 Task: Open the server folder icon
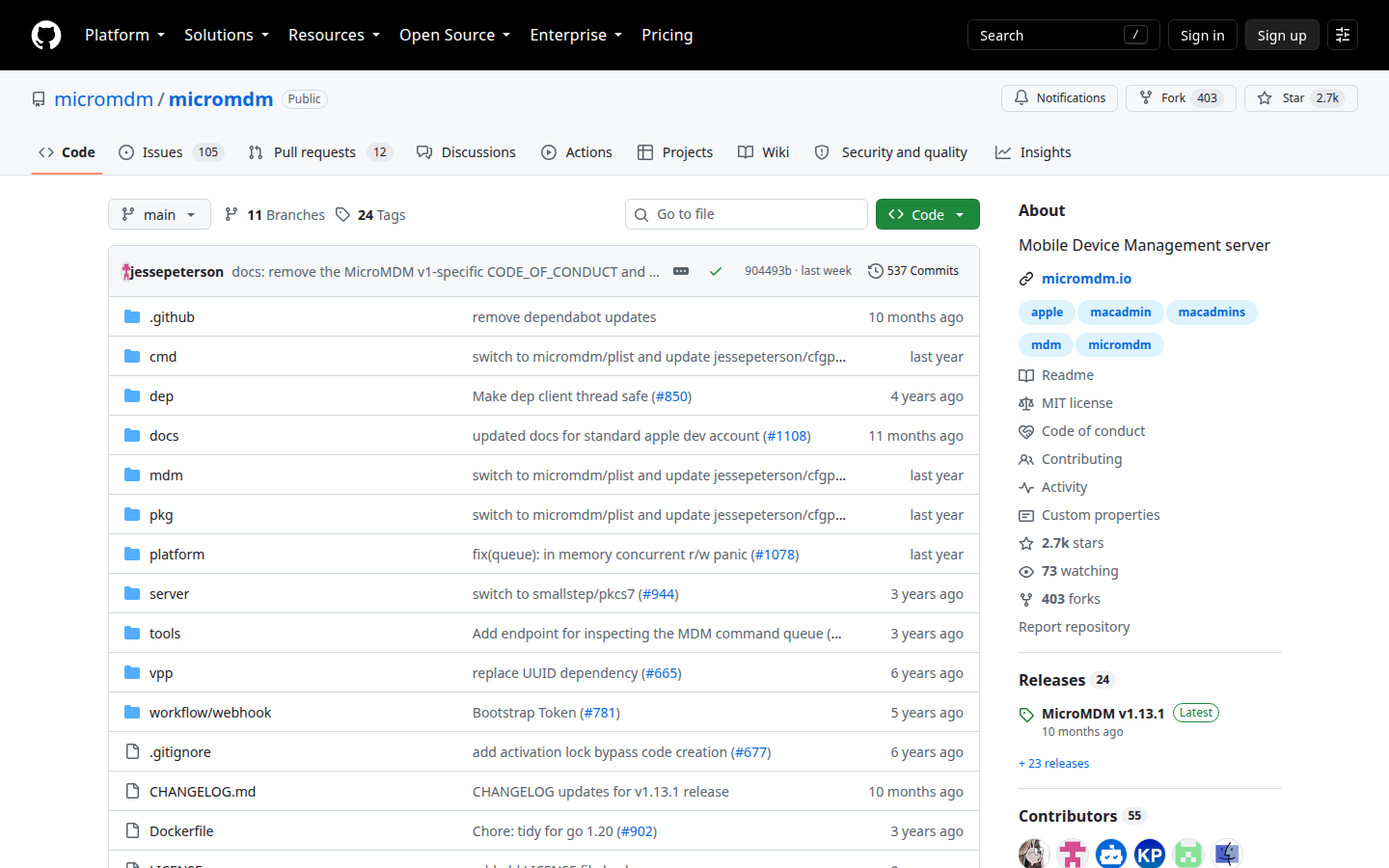pos(132,593)
